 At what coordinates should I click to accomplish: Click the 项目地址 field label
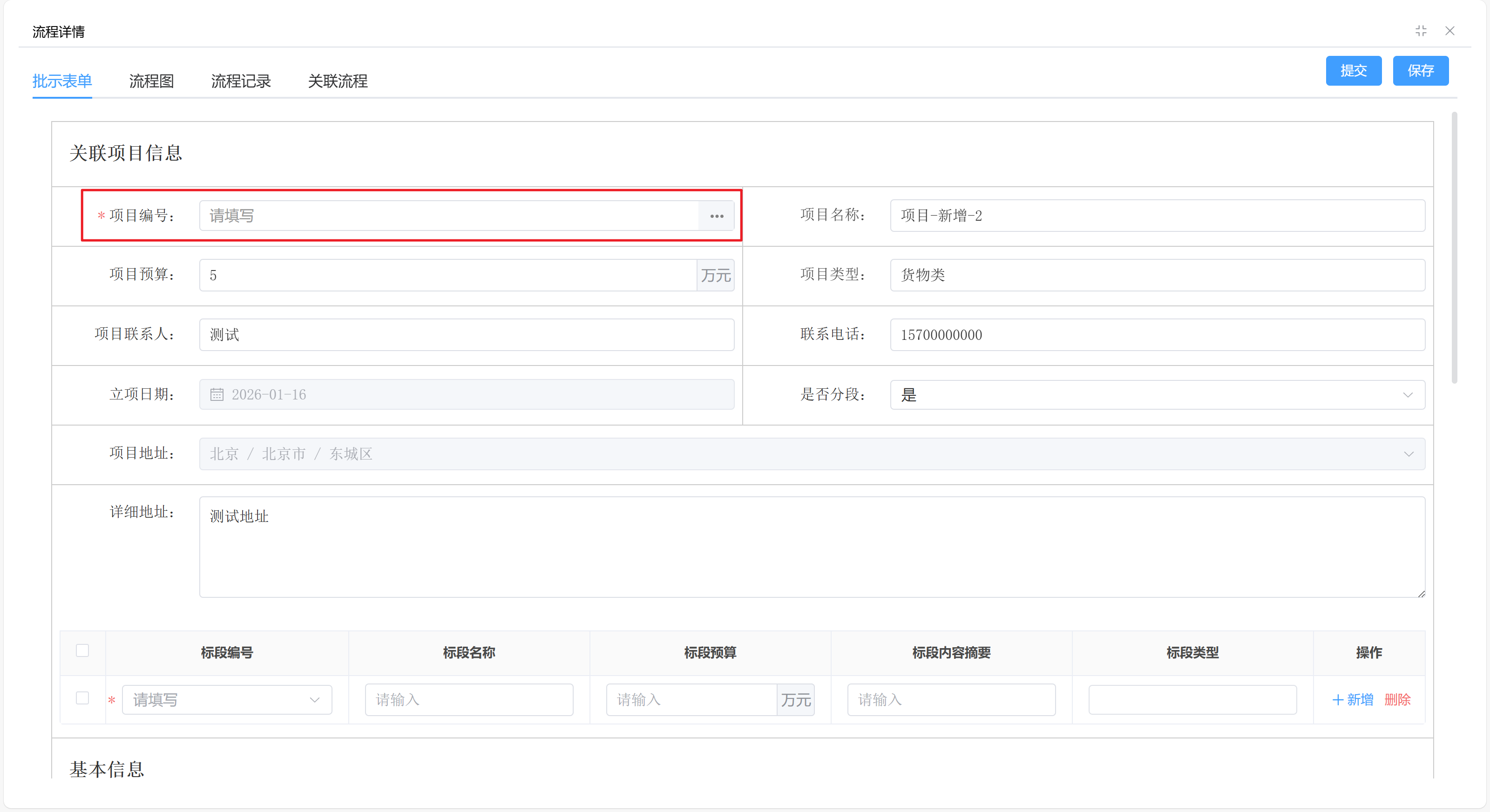point(143,453)
